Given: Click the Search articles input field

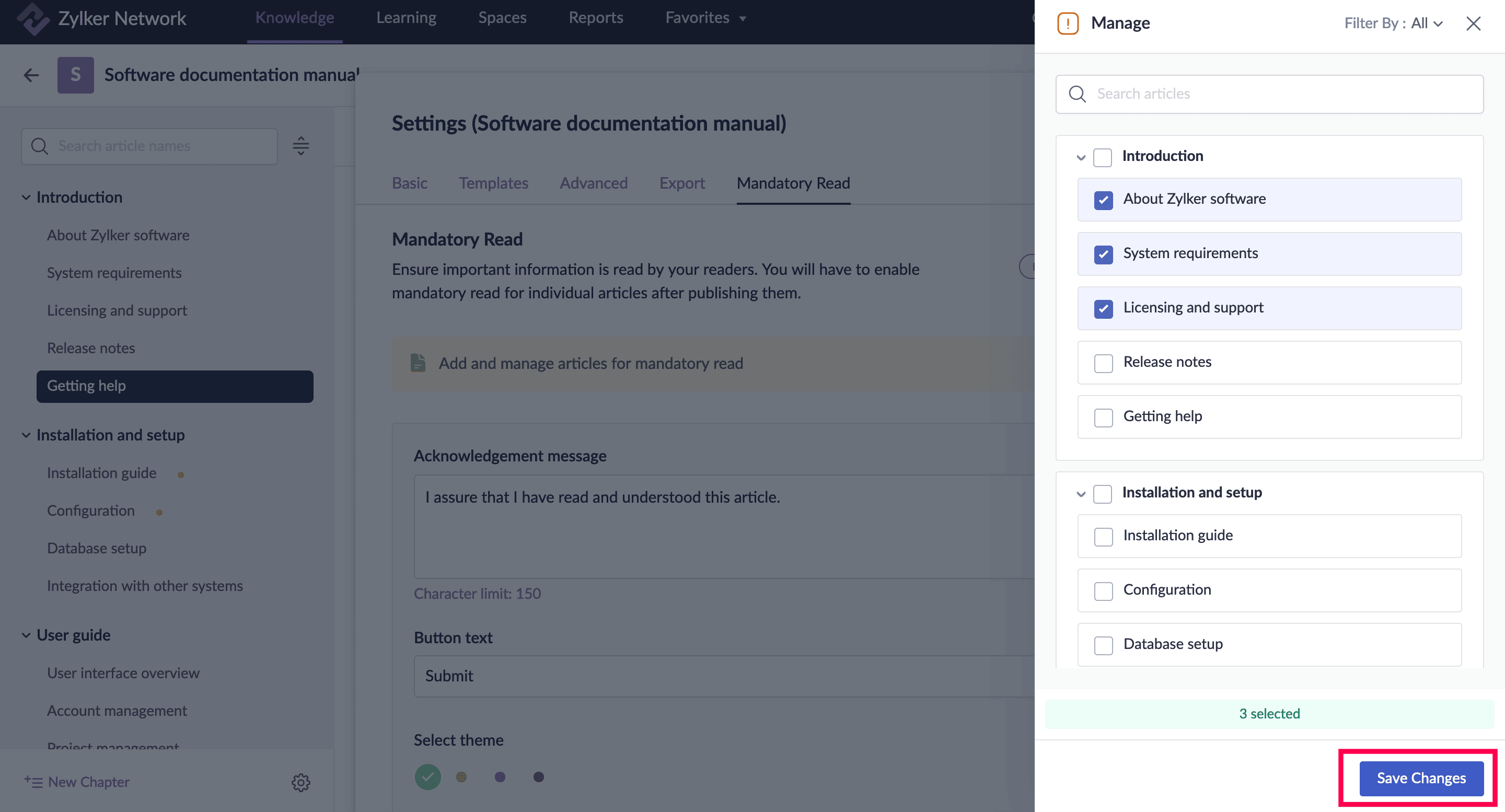Looking at the screenshot, I should [x=1269, y=94].
